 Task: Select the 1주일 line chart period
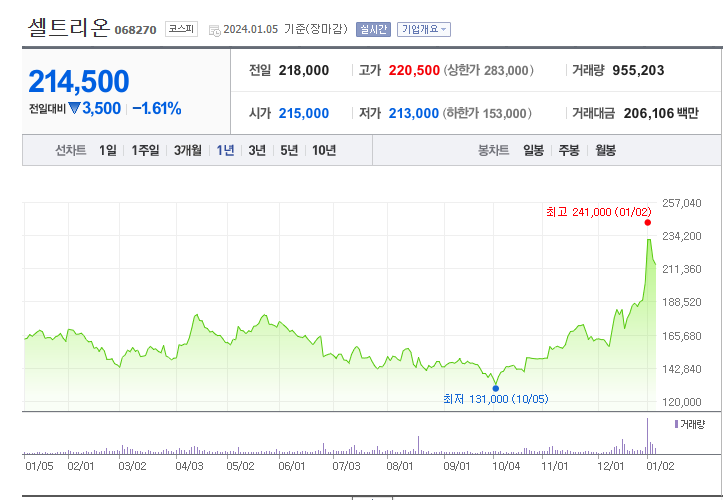pos(145,150)
